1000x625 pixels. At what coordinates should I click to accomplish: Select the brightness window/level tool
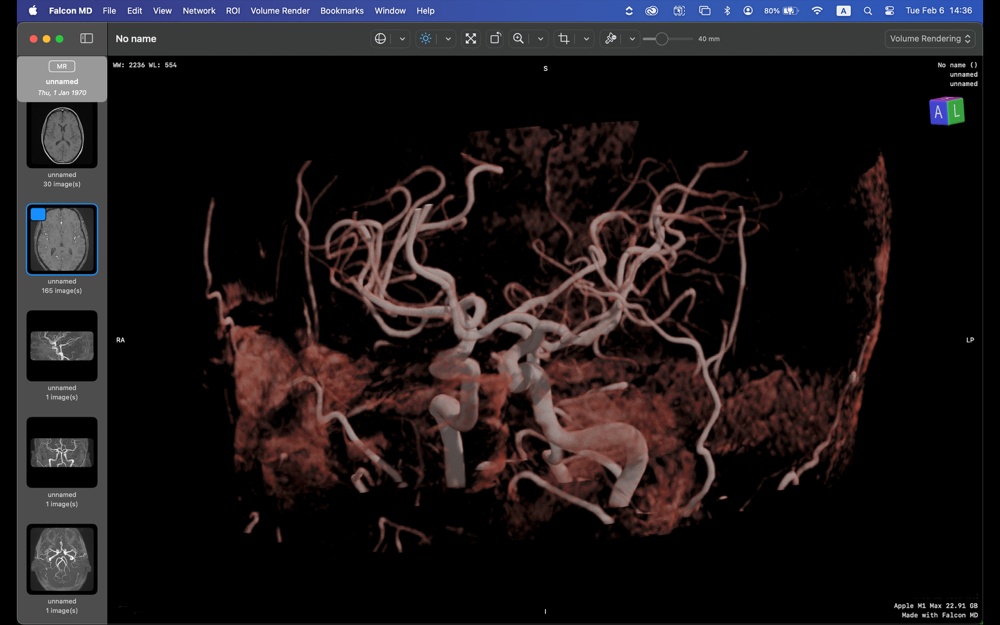pyautogui.click(x=426, y=39)
